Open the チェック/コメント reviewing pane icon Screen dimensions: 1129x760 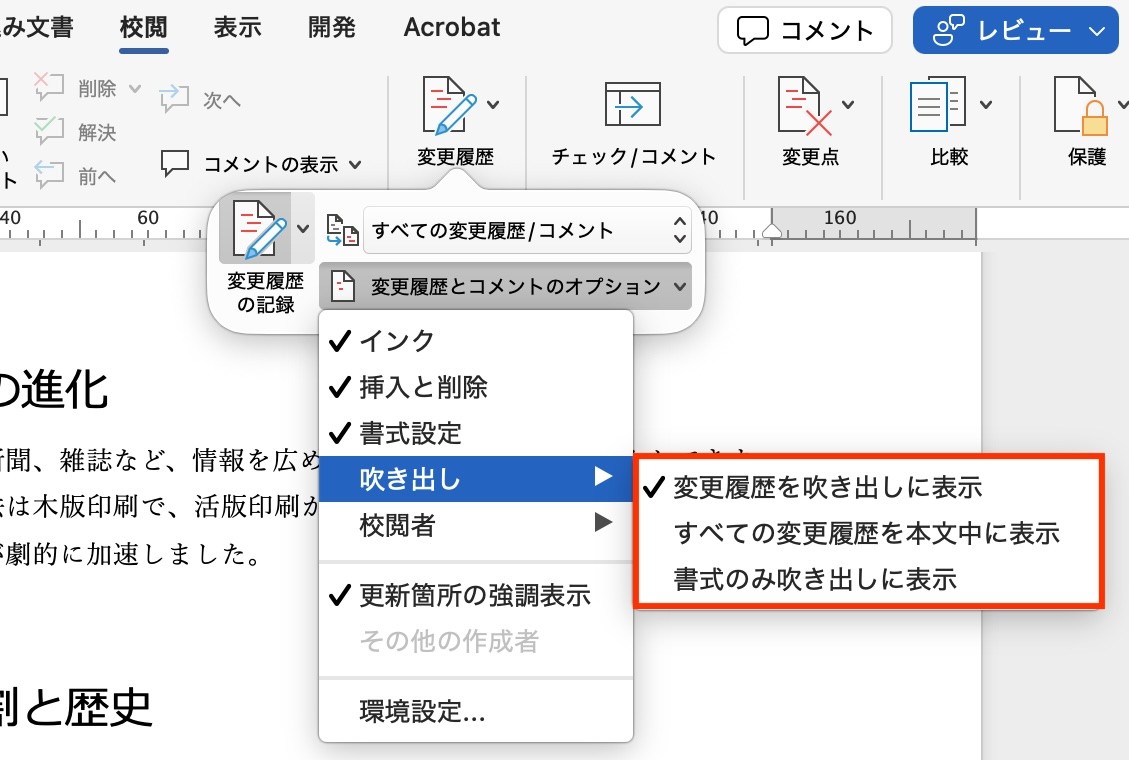click(632, 104)
